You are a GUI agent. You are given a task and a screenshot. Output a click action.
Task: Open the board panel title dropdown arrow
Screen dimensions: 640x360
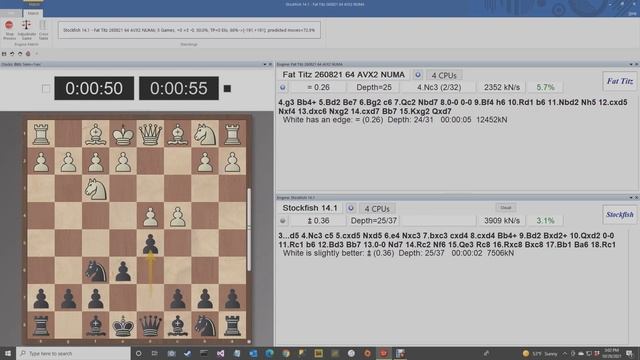[x=264, y=64]
